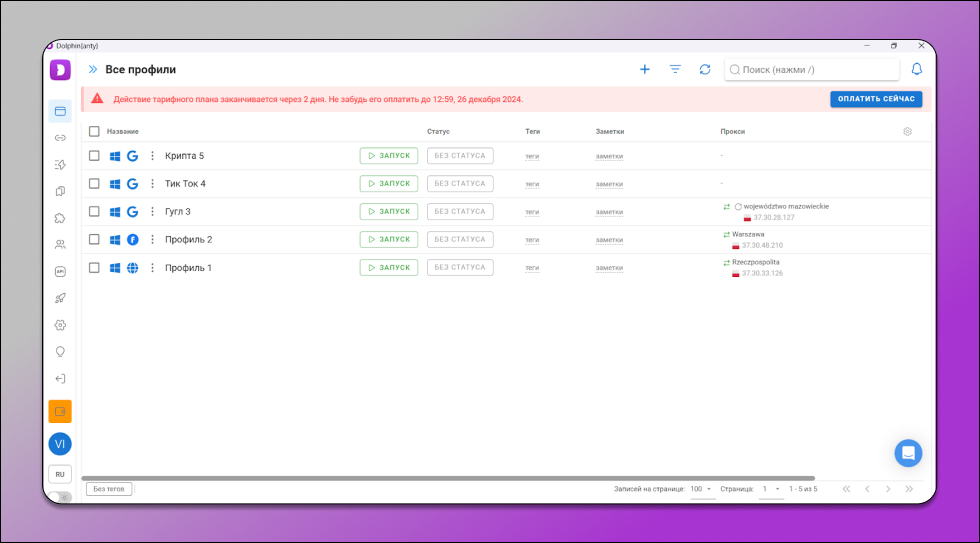Open three-dot menu for Гугл 3

[153, 212]
